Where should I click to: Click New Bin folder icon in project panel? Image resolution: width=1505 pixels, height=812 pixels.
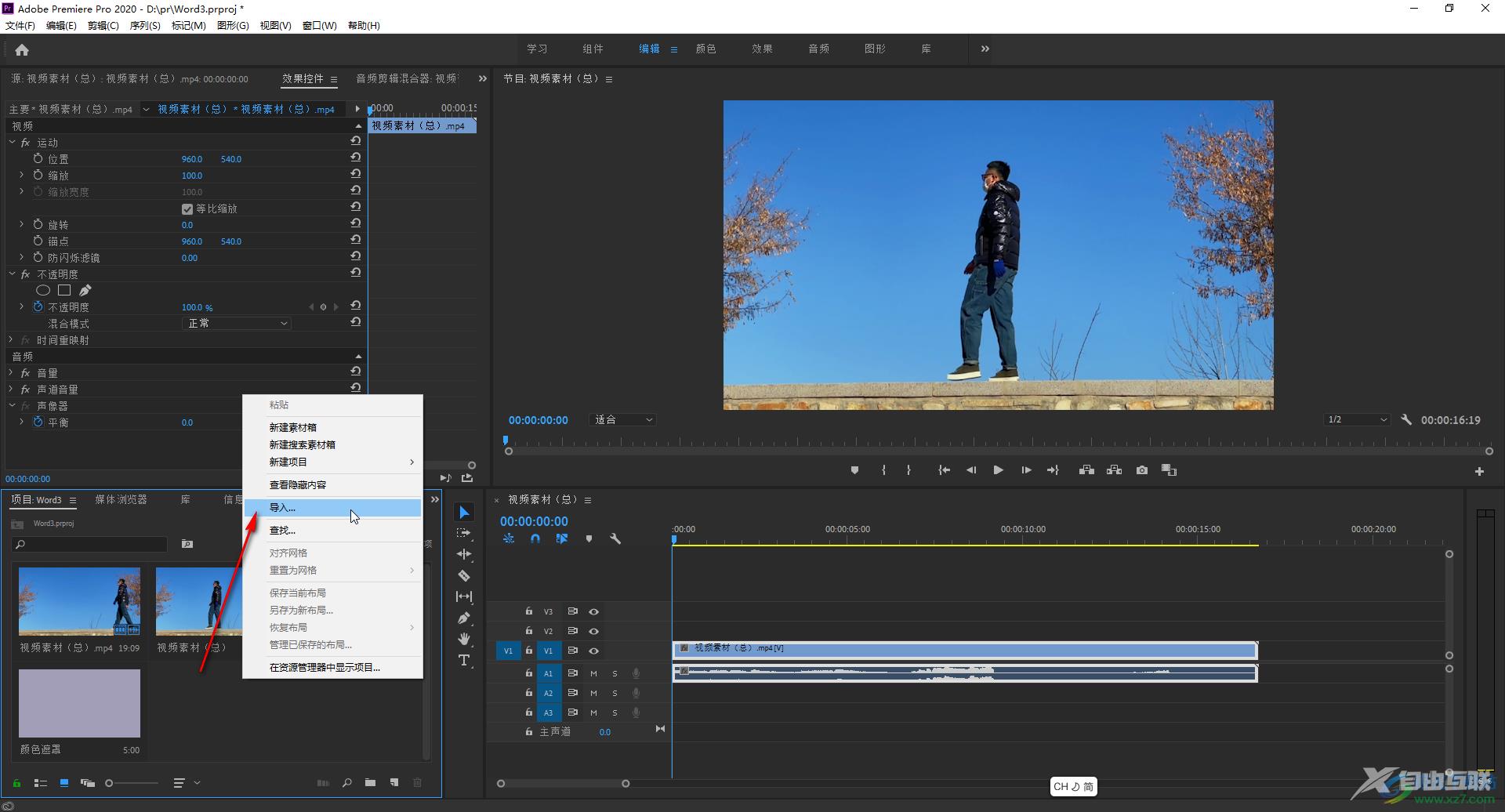[x=370, y=783]
